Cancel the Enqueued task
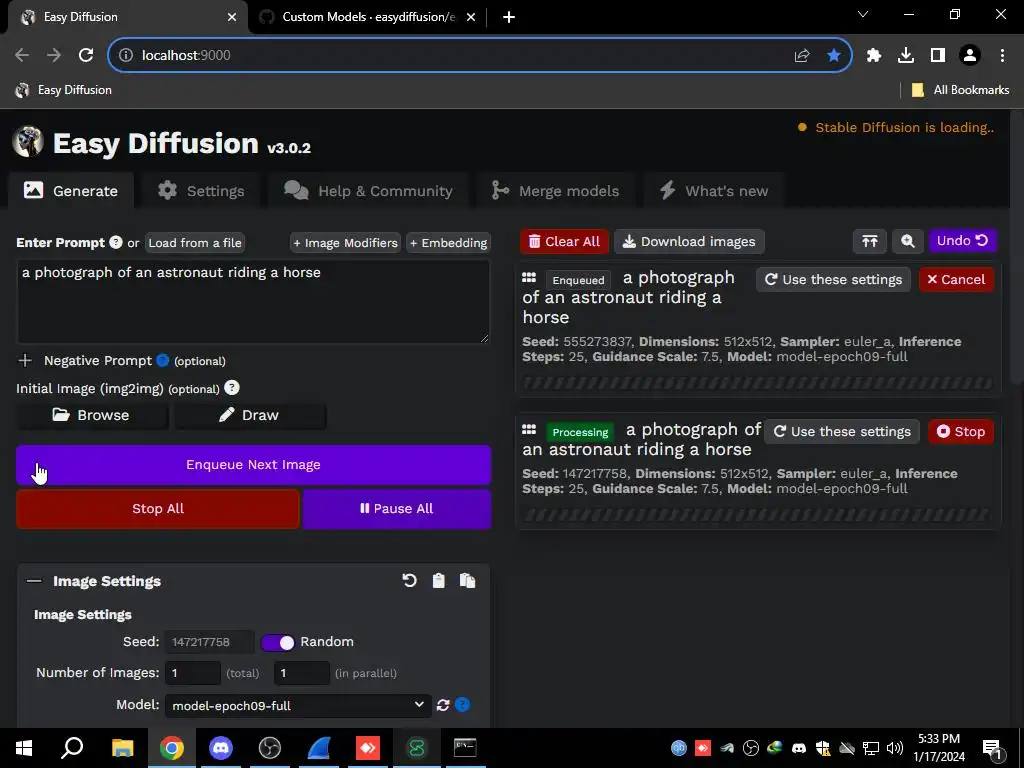This screenshot has width=1024, height=768. (956, 280)
